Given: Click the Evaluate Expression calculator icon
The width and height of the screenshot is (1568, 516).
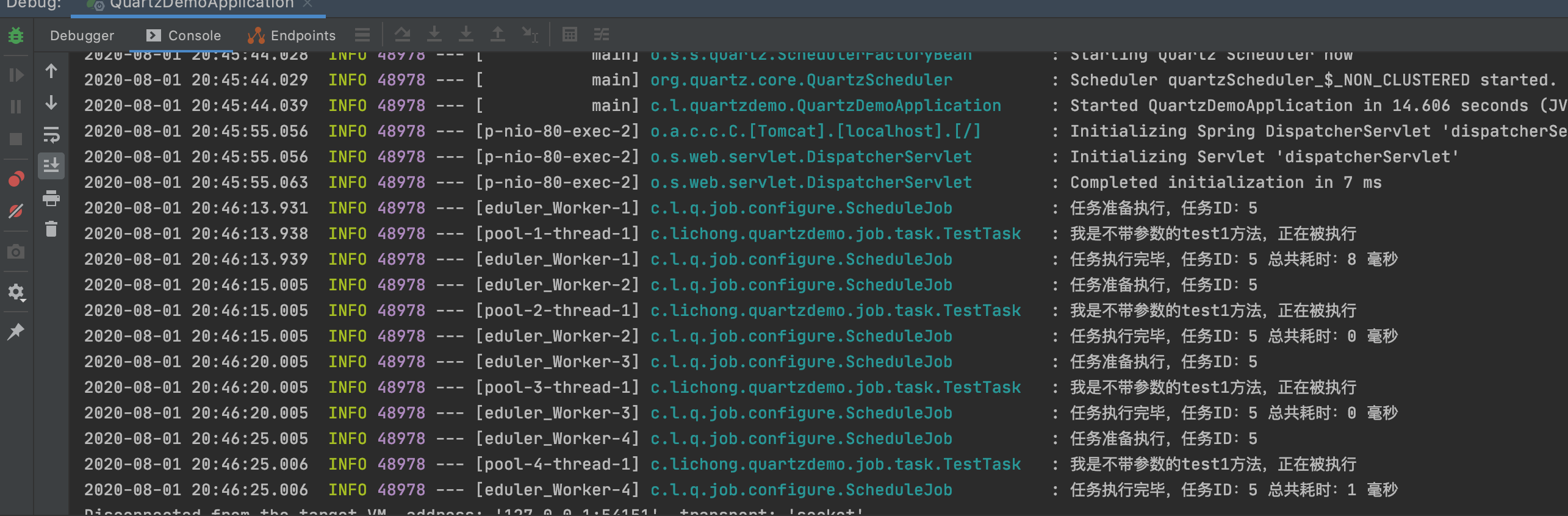Looking at the screenshot, I should 570,35.
